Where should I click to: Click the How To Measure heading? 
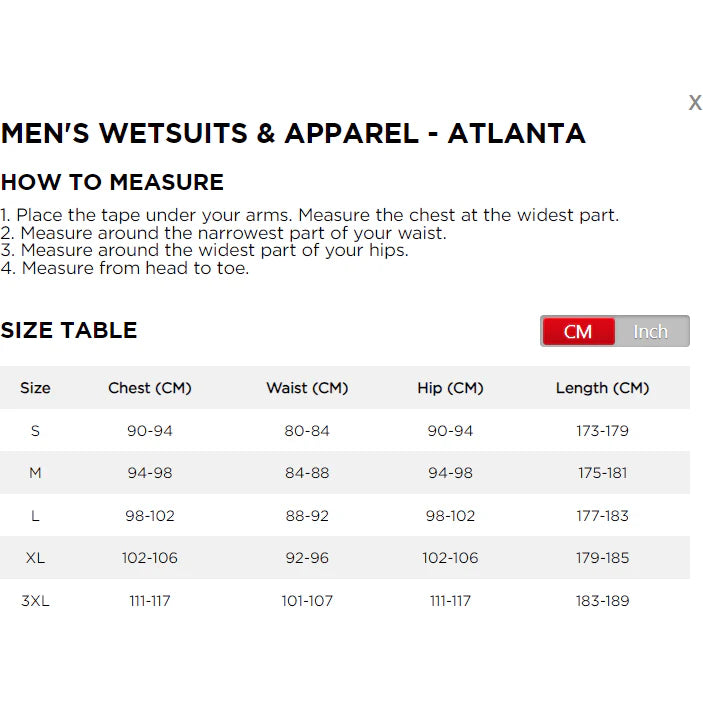pyautogui.click(x=112, y=182)
